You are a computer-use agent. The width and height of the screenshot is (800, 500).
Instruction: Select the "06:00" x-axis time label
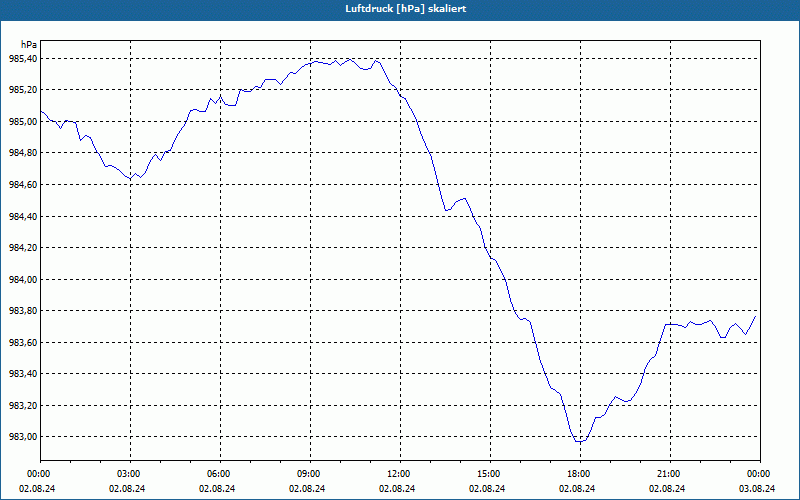[218, 474]
